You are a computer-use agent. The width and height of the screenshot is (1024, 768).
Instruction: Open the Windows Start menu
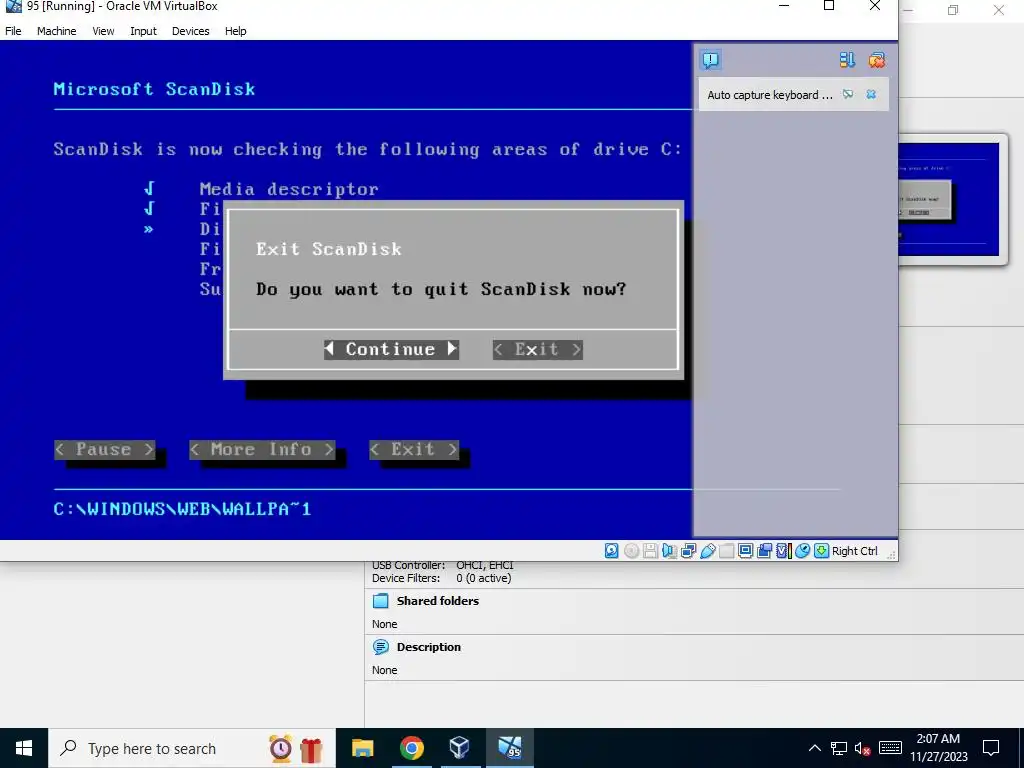point(24,748)
